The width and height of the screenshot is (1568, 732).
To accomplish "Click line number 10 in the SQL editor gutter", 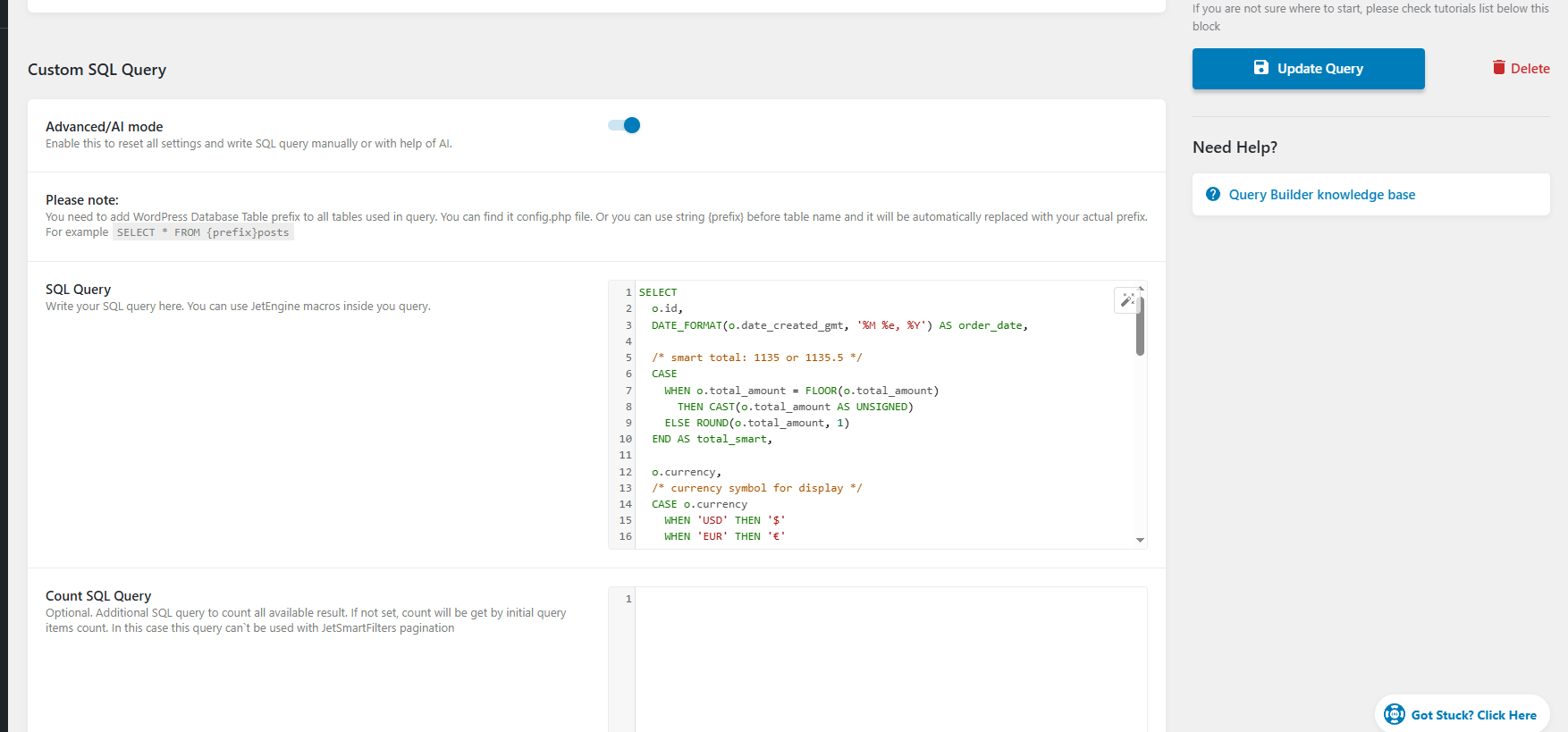I will (625, 439).
